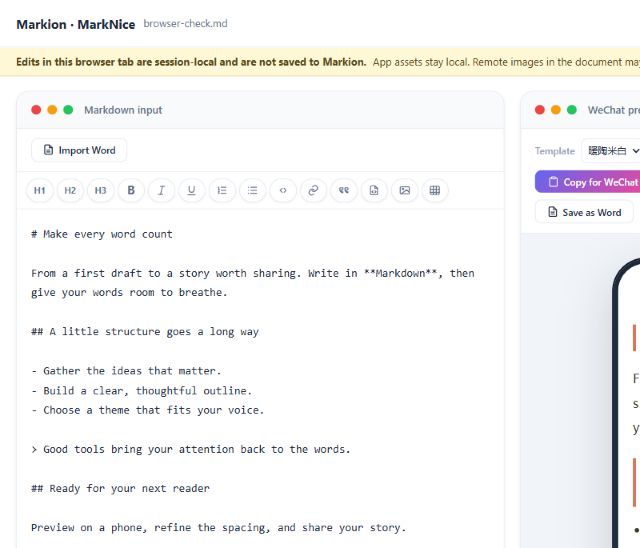Click the Copy for WeChat button
The height and width of the screenshot is (548, 640).
[588, 182]
